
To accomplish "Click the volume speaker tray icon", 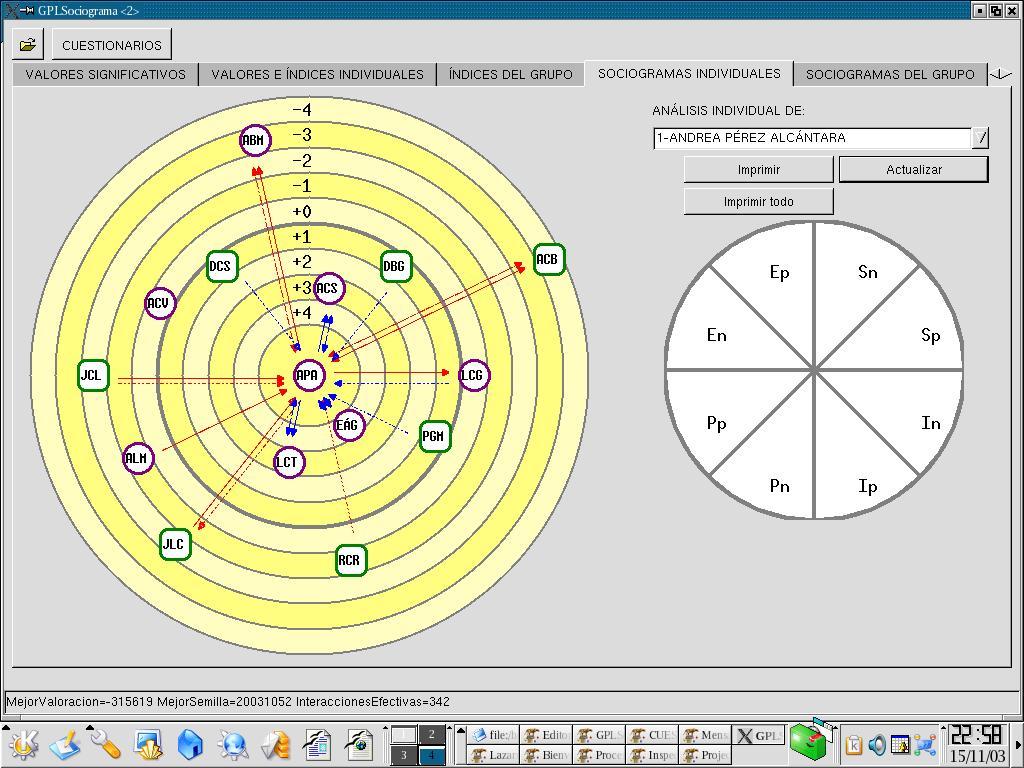I will pyautogui.click(x=877, y=744).
